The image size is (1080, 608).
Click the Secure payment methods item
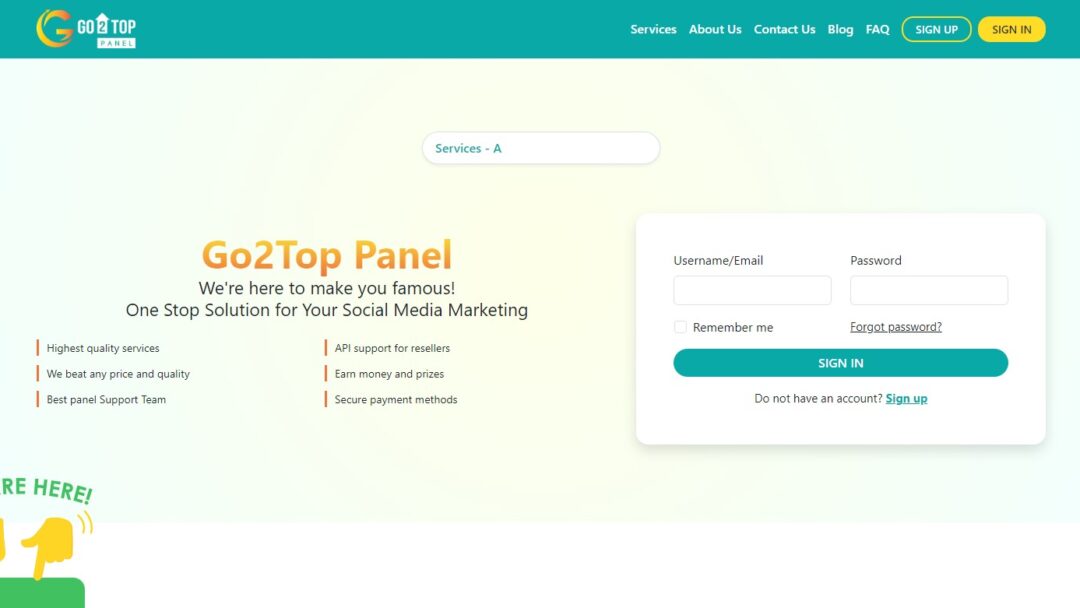(x=395, y=399)
